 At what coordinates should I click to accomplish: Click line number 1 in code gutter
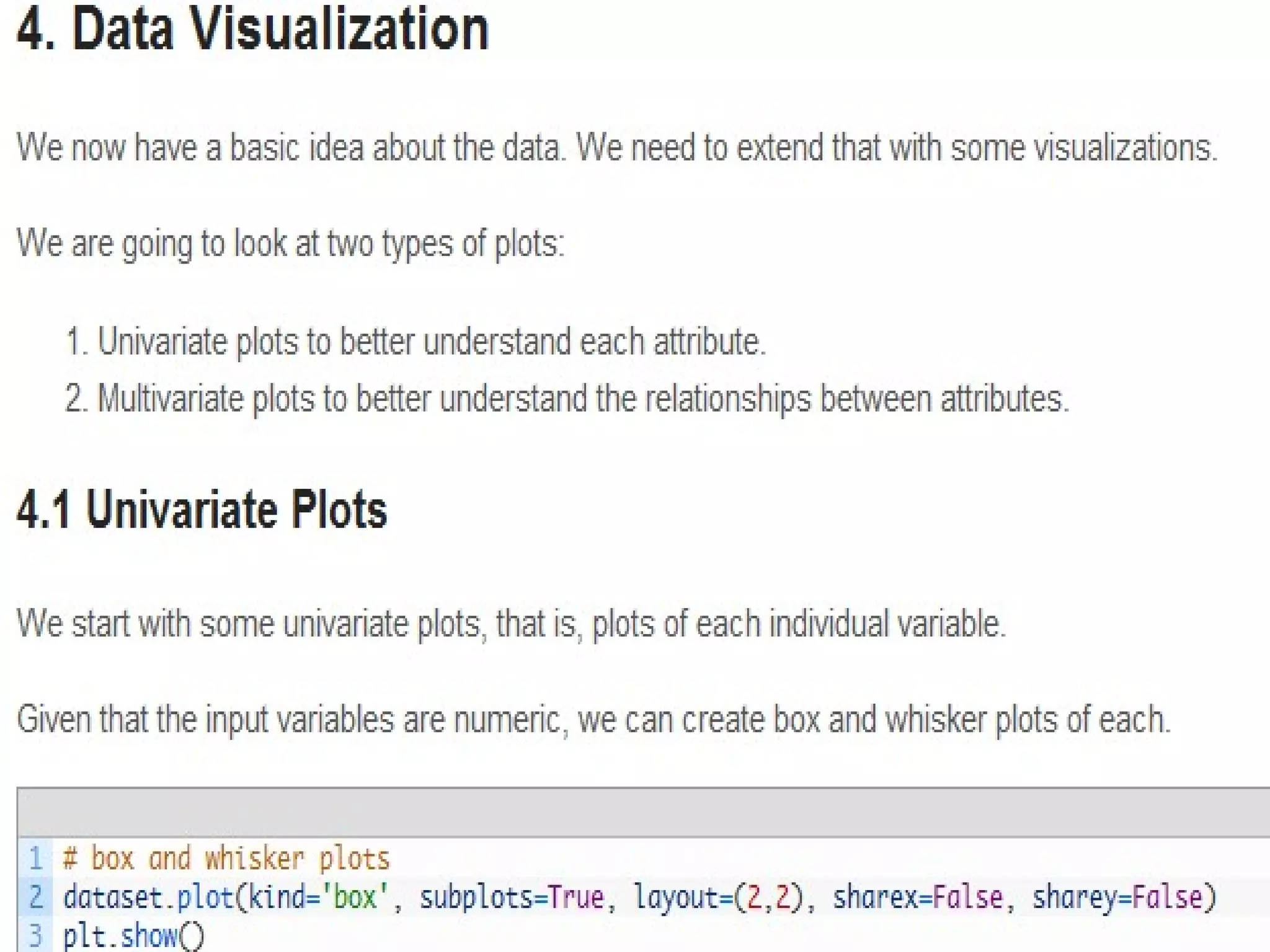(35, 858)
